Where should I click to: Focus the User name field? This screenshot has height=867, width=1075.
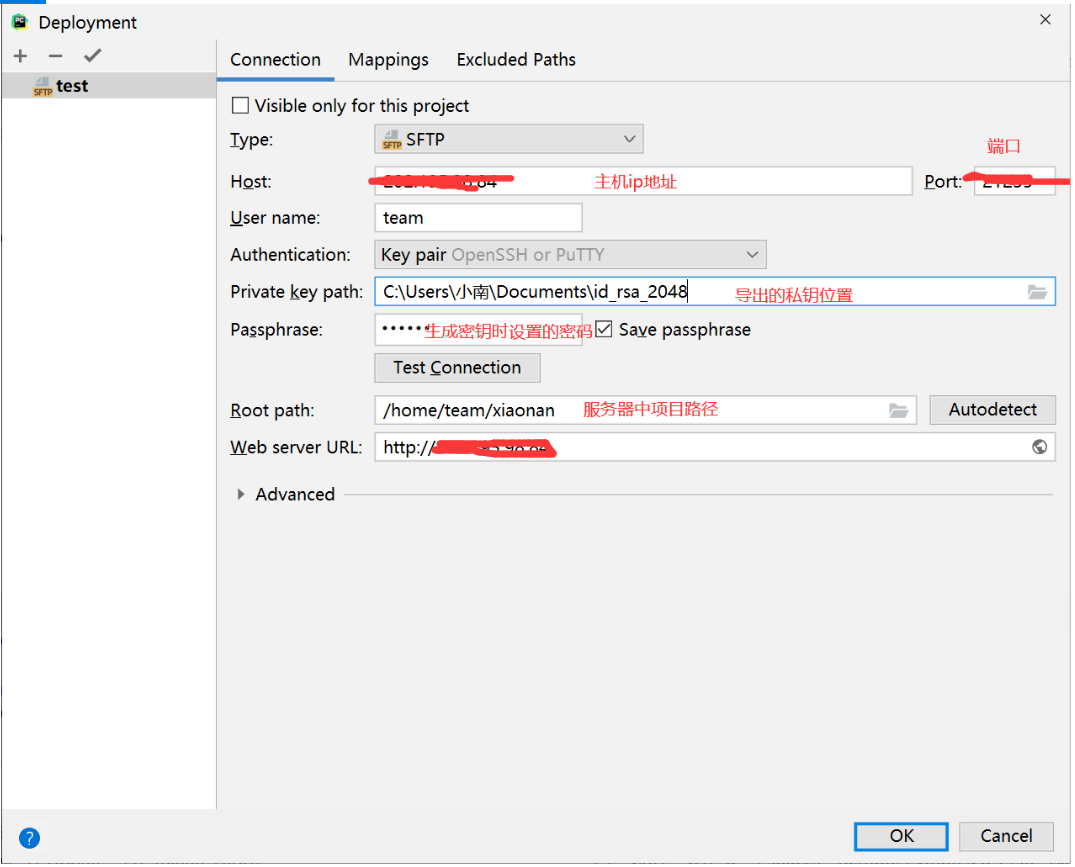479,218
